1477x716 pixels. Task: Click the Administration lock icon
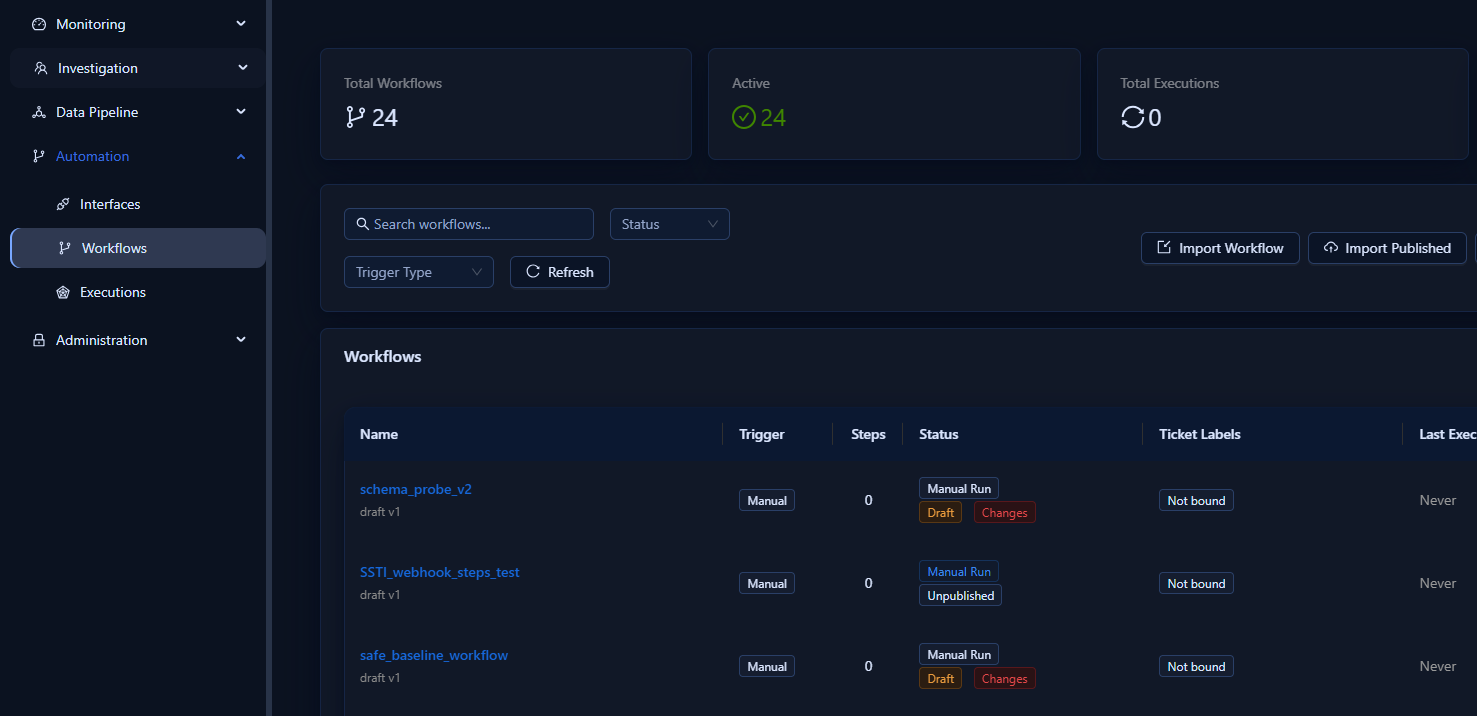tap(39, 340)
